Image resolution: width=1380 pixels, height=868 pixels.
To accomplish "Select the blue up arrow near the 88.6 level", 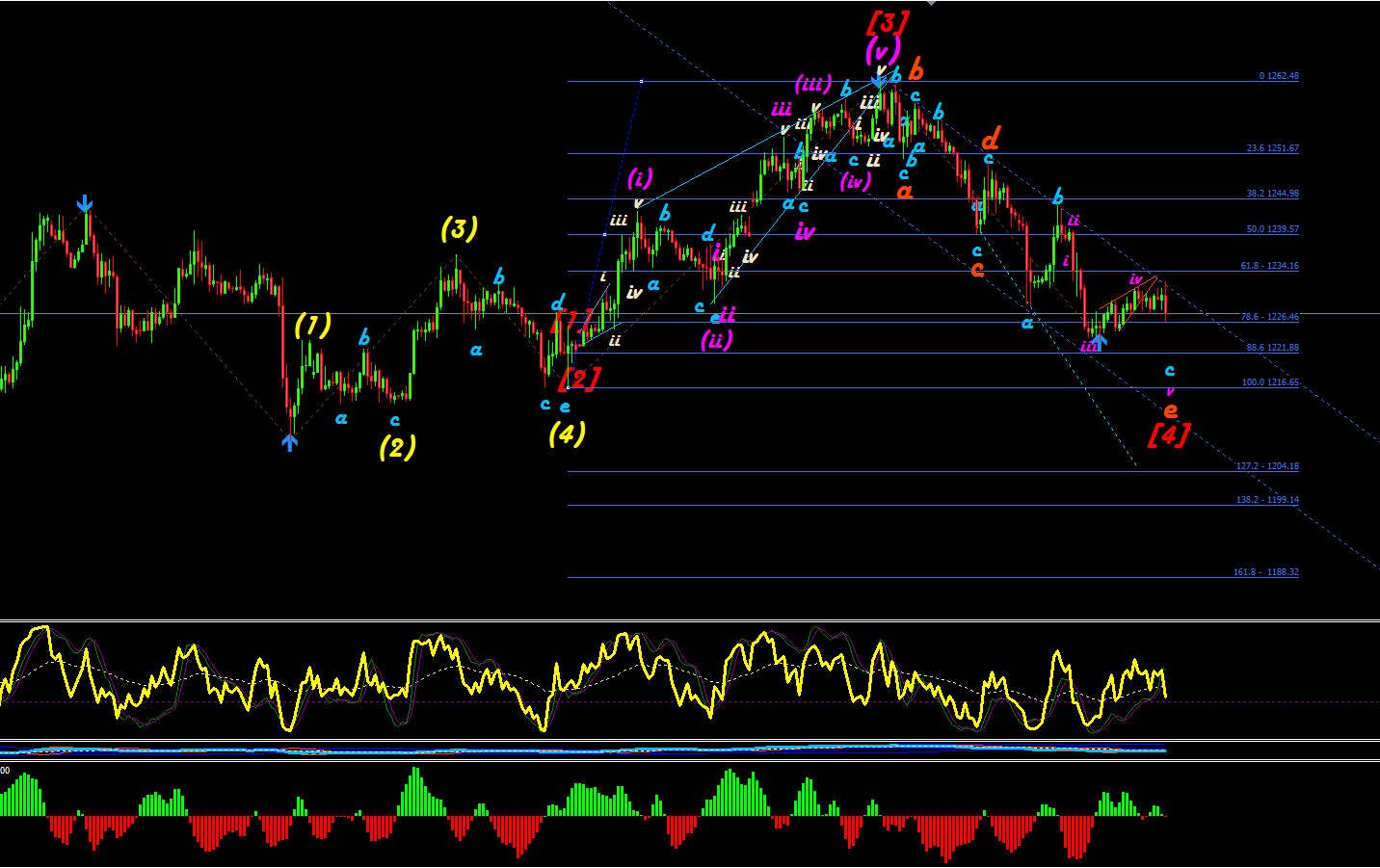I will coord(1098,340).
